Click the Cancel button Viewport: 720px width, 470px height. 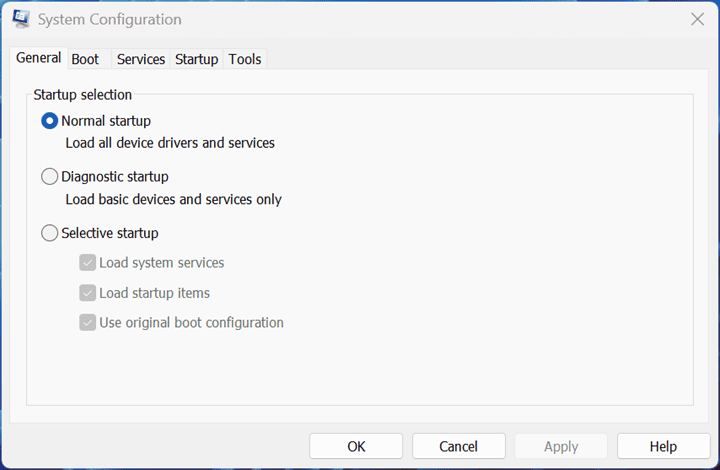point(458,446)
